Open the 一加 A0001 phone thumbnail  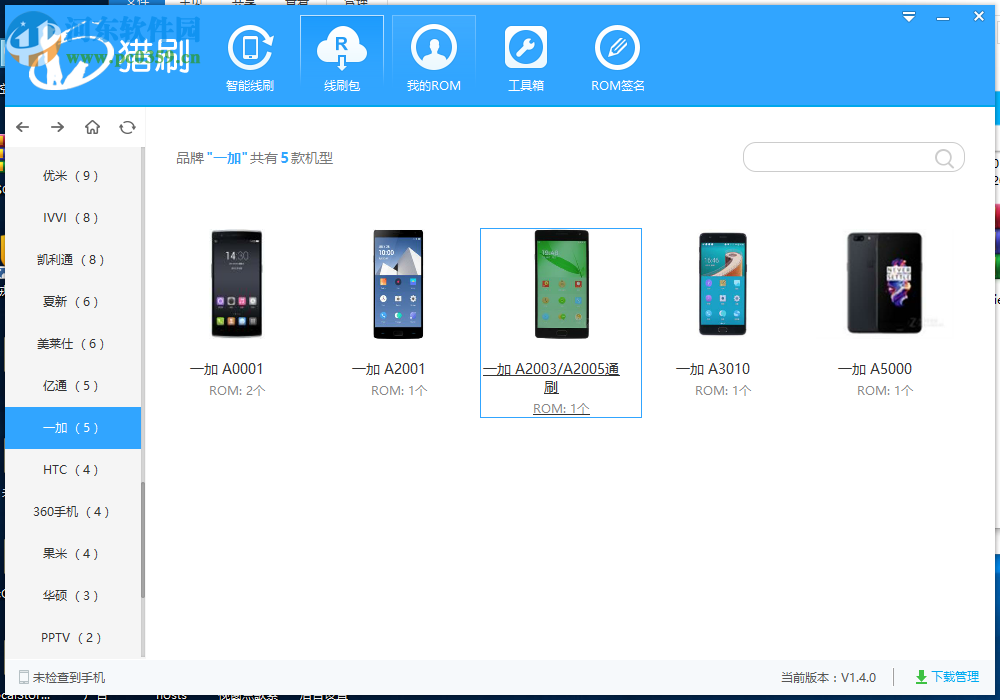point(237,284)
